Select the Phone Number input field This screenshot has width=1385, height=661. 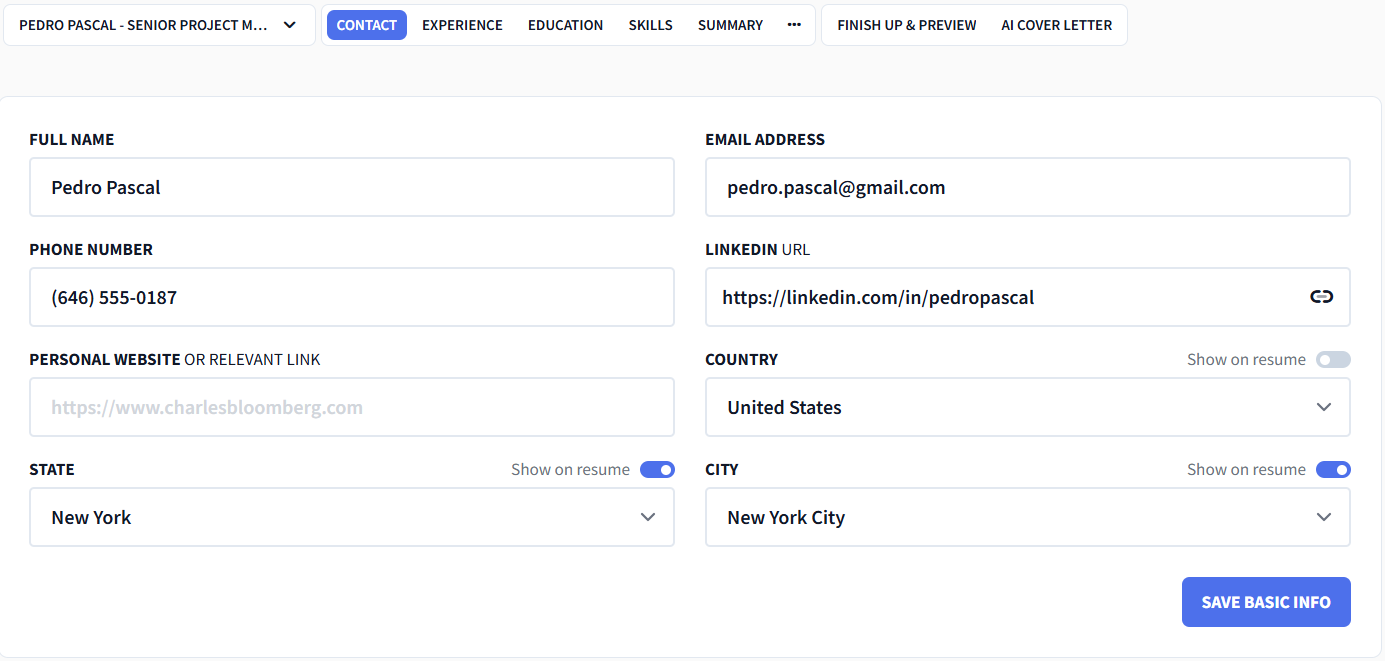[351, 297]
